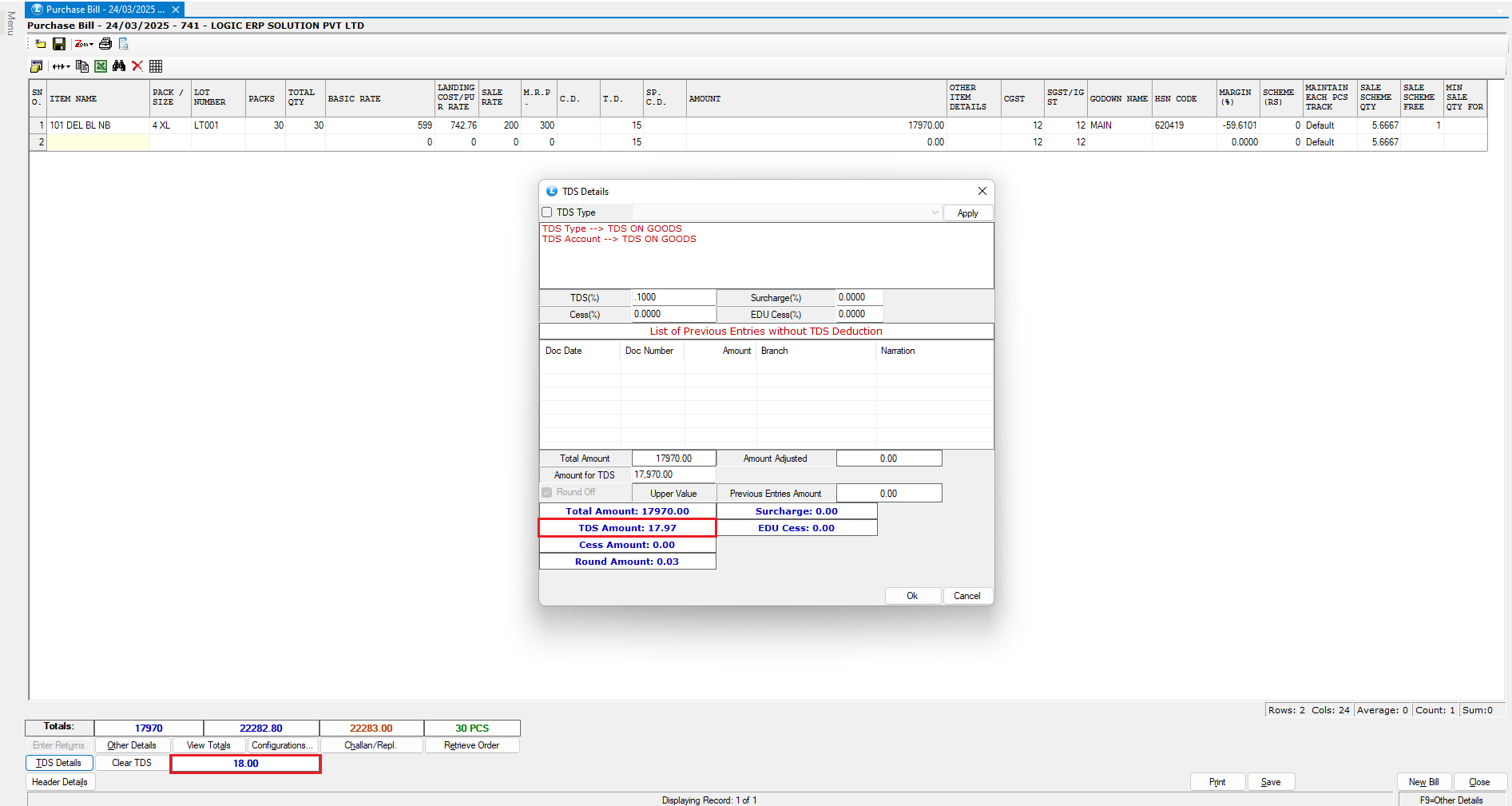Open the Zoom dropdown in toolbar

pyautogui.click(x=84, y=44)
